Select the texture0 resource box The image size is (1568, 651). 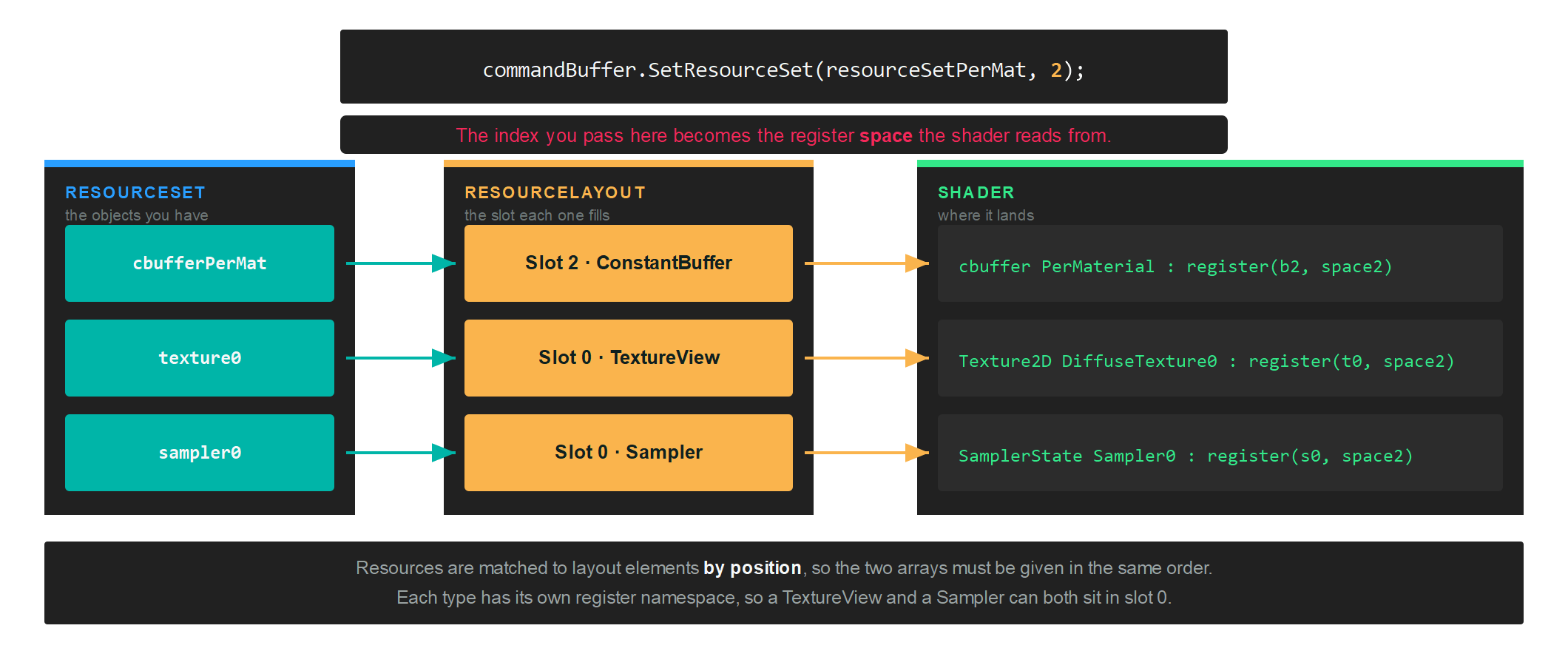click(200, 358)
